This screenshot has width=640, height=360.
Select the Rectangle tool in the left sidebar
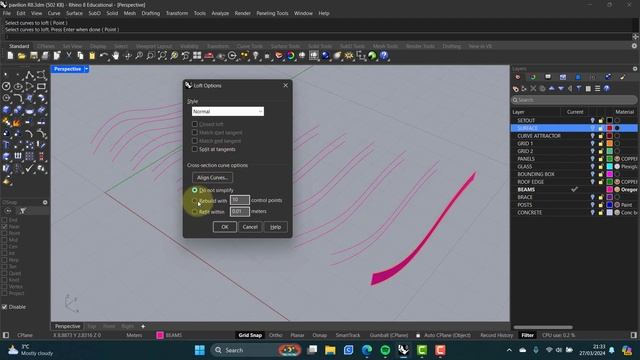tap(41, 87)
